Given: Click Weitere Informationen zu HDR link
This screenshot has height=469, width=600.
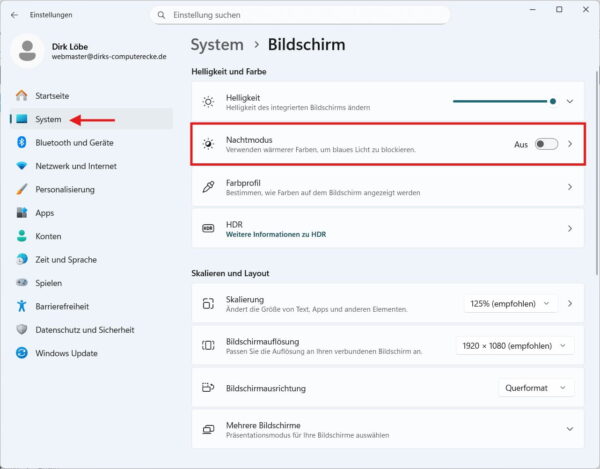Looking at the screenshot, I should (x=276, y=234).
